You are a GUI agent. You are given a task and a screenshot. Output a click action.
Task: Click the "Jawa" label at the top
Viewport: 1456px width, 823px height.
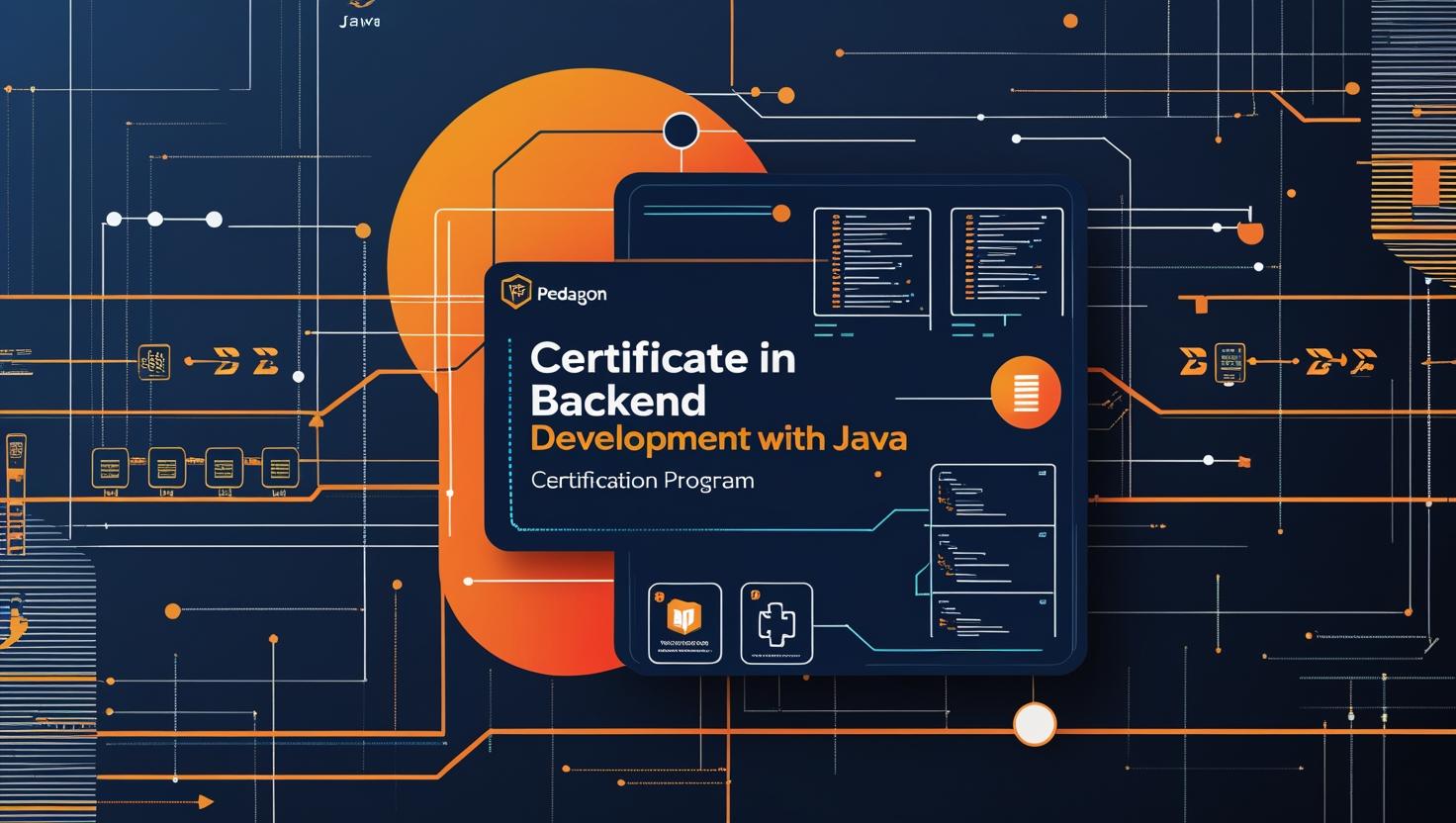[x=359, y=21]
